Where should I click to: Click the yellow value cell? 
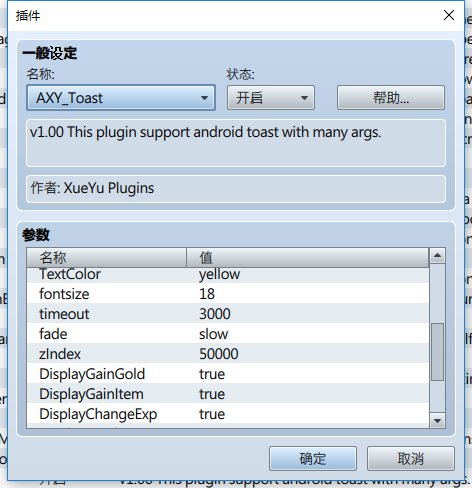coord(219,274)
